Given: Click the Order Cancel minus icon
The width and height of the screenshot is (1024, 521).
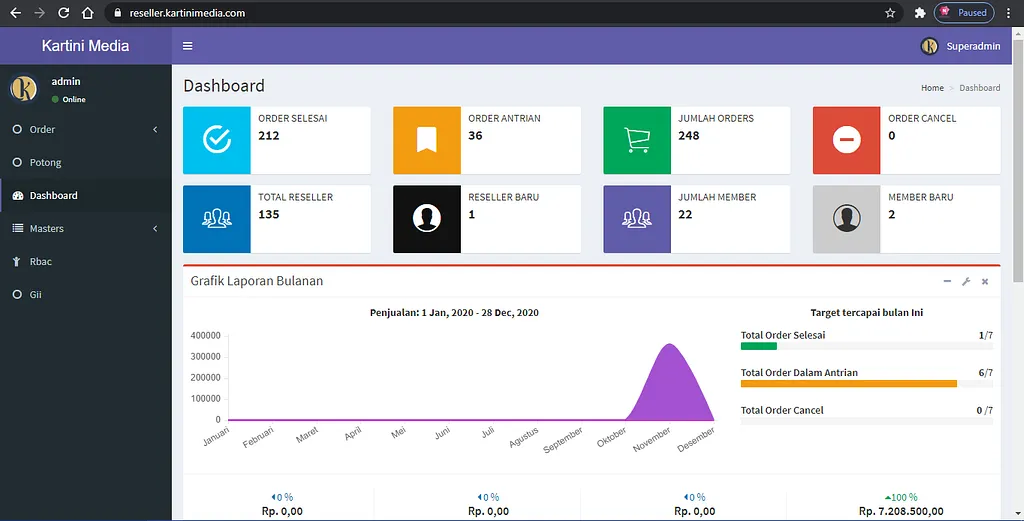Looking at the screenshot, I should tap(846, 140).
